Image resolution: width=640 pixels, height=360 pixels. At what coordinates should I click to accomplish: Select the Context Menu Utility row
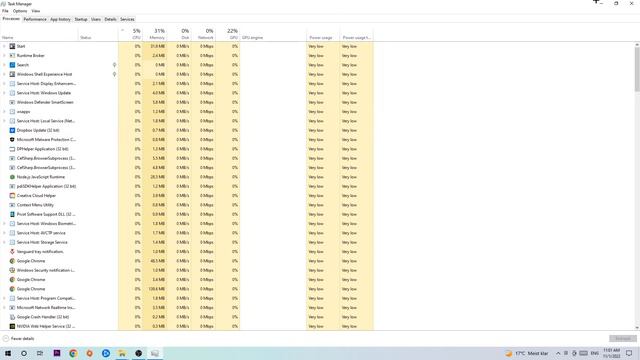pyautogui.click(x=187, y=205)
